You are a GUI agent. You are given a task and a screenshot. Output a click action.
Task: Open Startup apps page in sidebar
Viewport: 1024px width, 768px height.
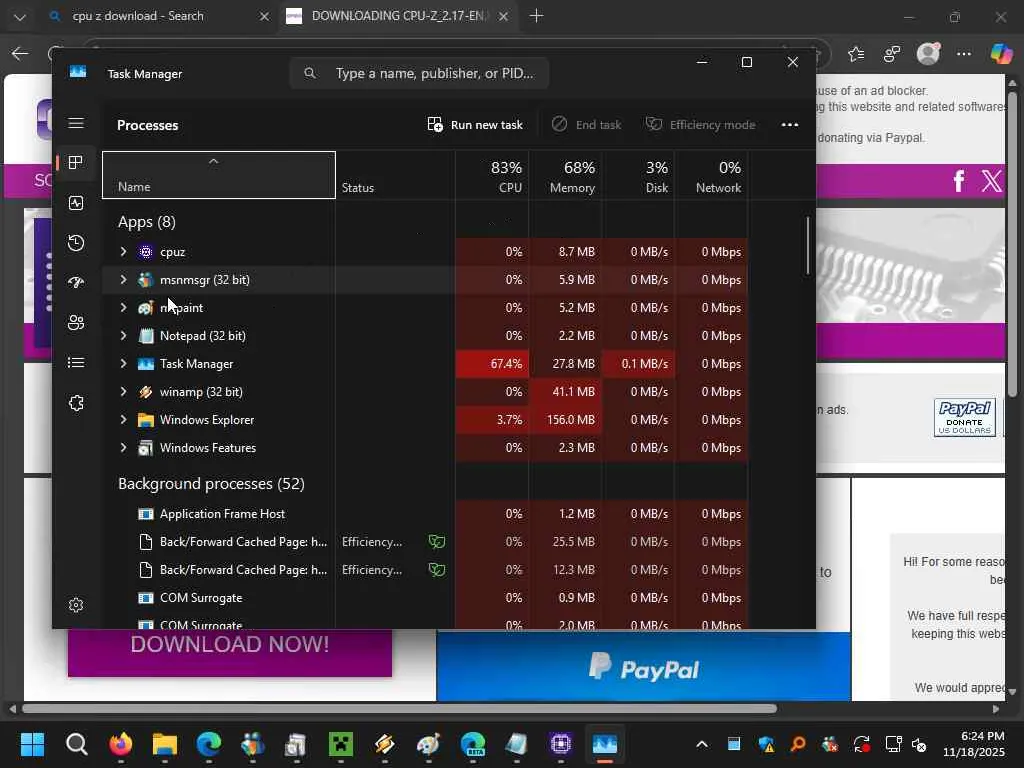76,283
